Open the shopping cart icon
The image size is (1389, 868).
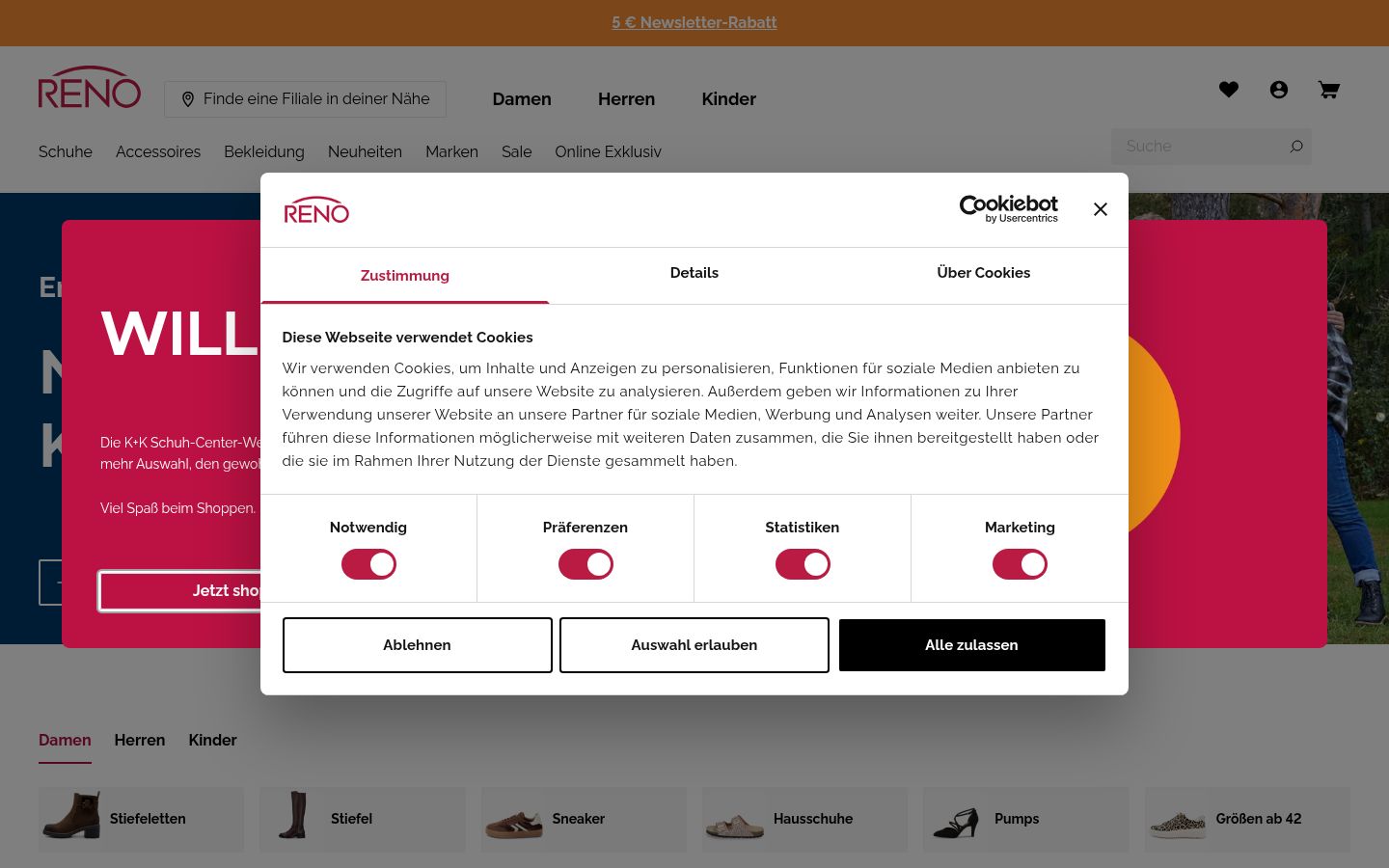coord(1329,90)
